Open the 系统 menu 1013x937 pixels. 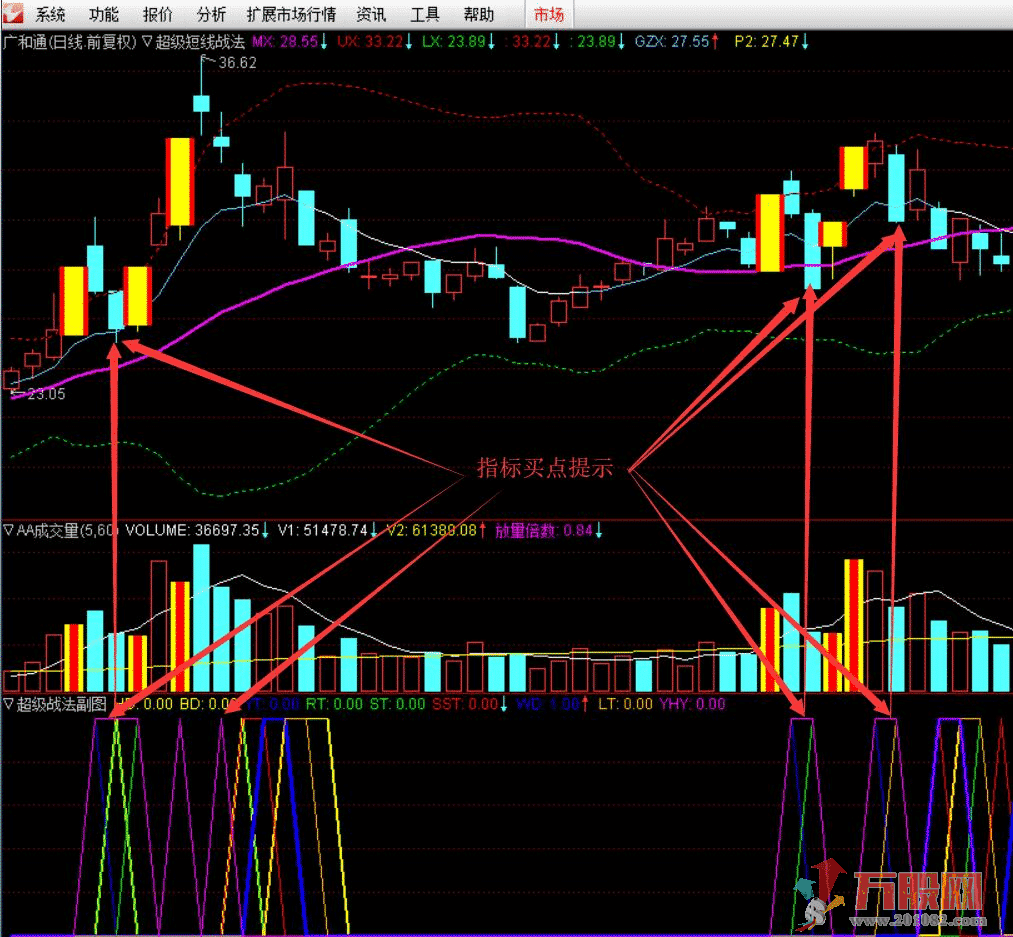[x=50, y=14]
